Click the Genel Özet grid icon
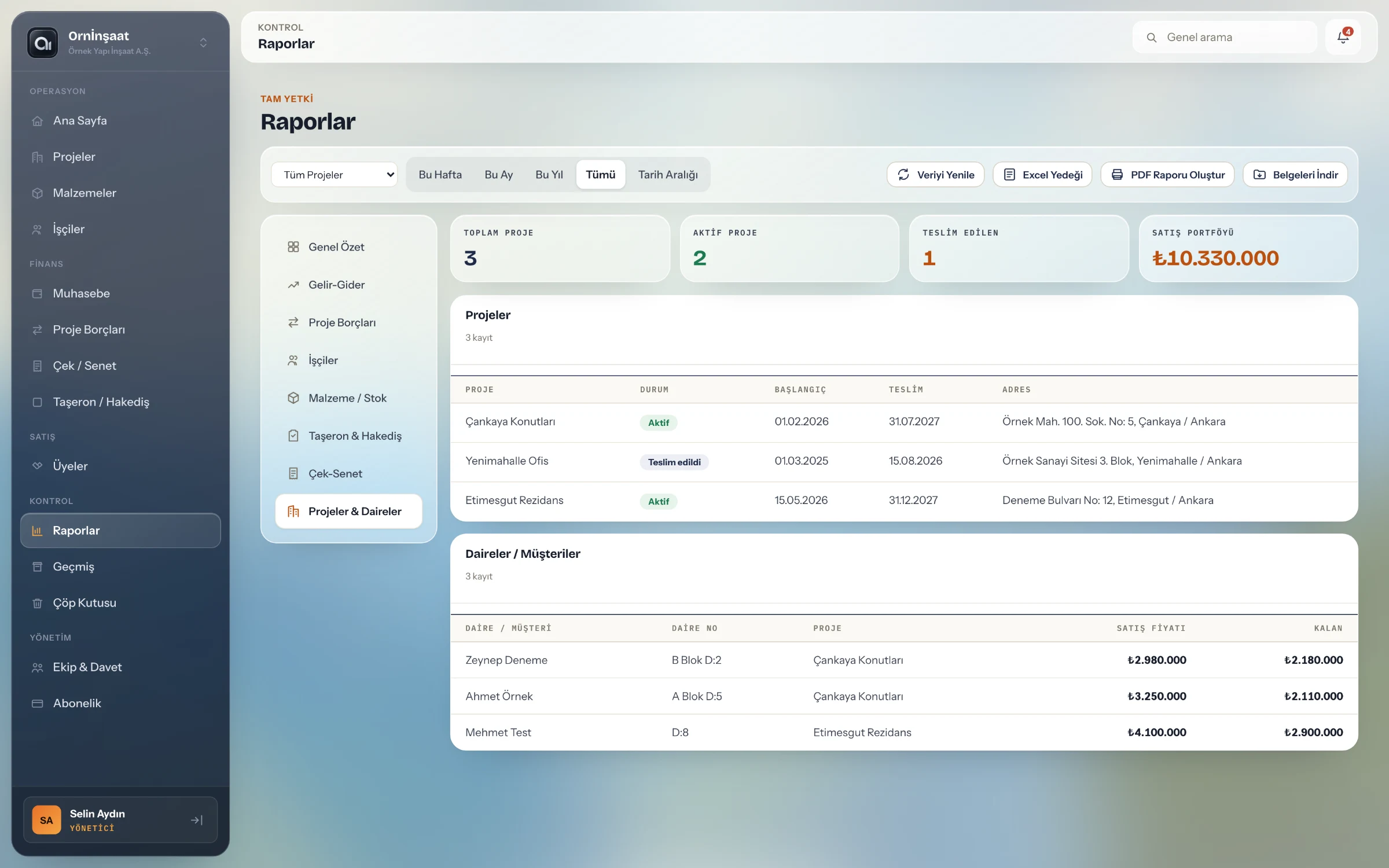This screenshot has height=868, width=1389. click(x=293, y=247)
